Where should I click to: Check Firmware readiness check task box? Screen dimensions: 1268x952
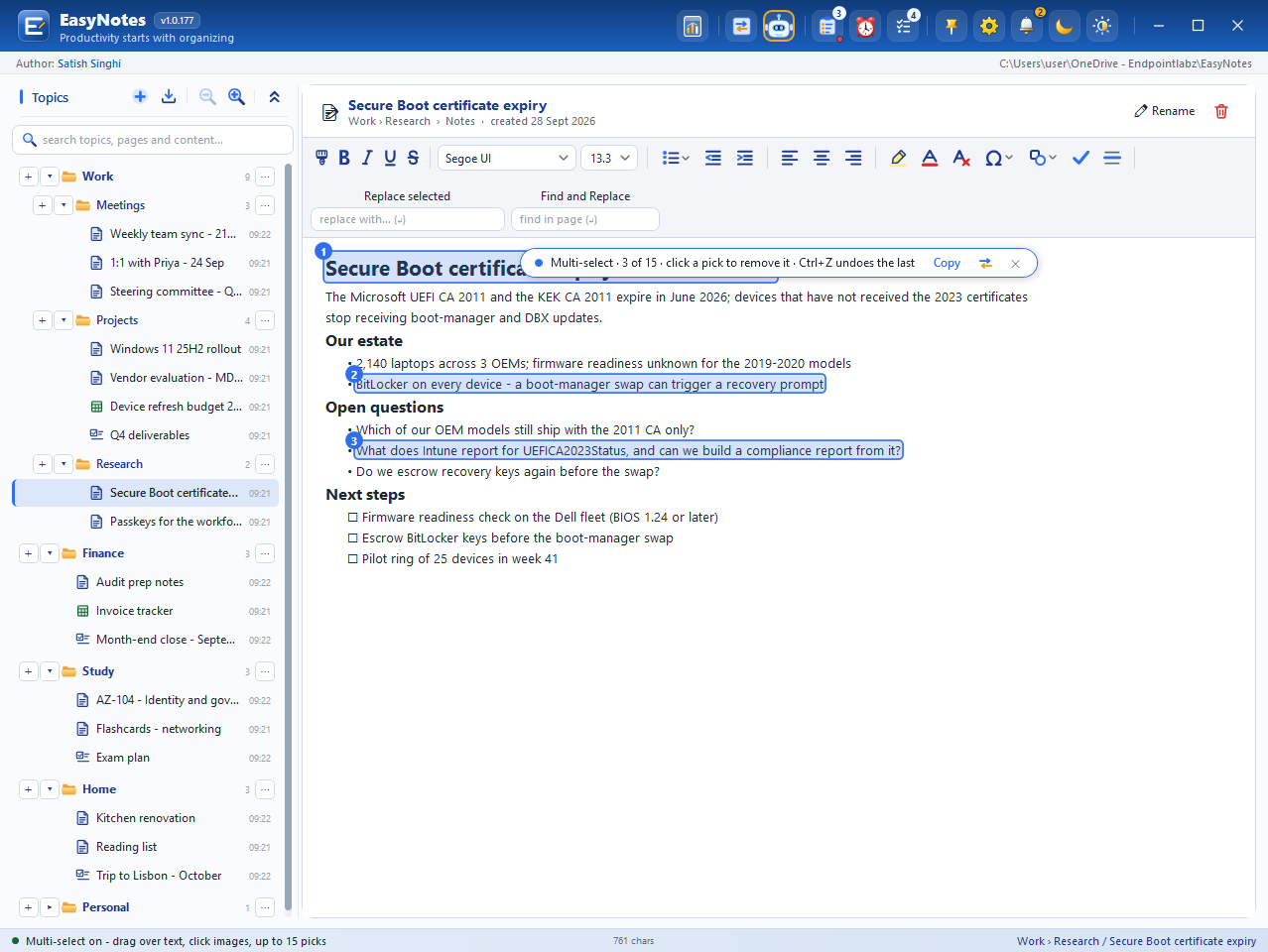[352, 518]
